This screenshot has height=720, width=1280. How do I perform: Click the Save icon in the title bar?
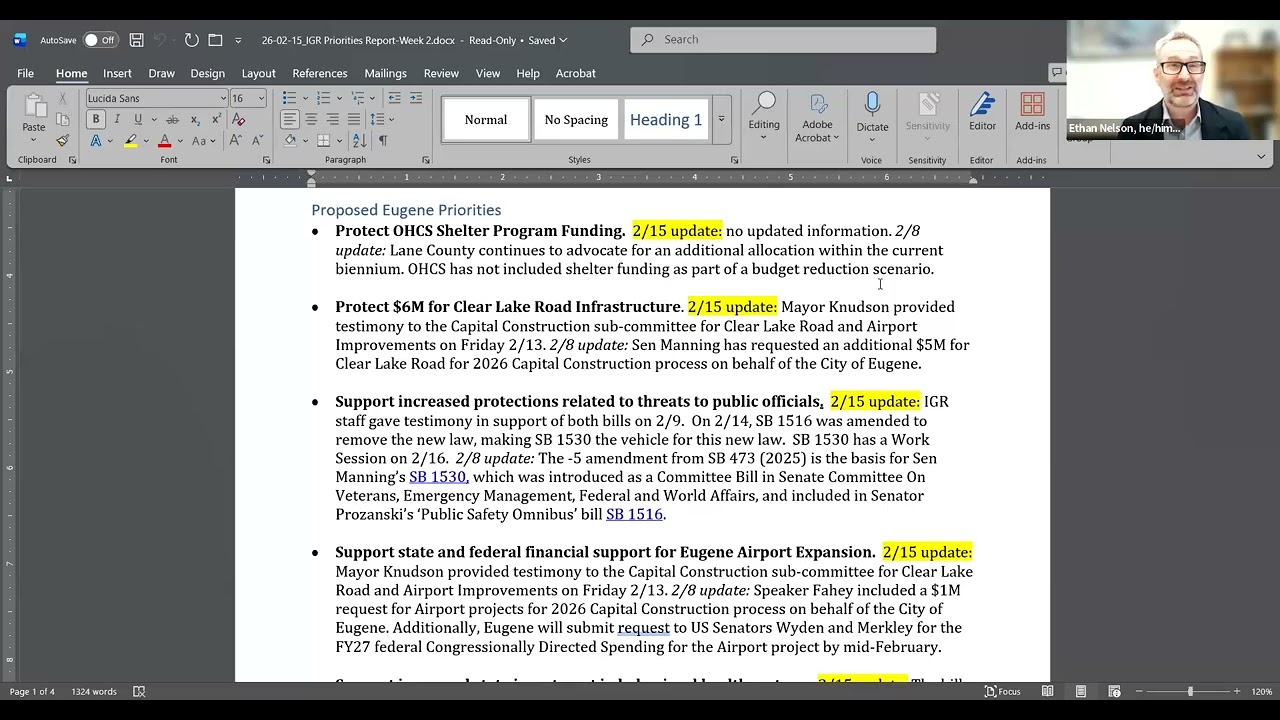137,40
